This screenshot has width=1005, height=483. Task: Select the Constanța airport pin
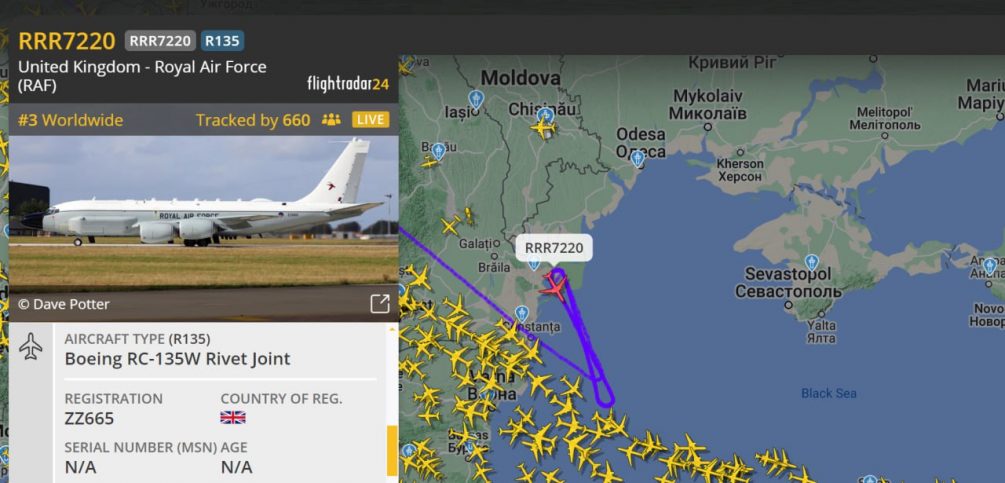click(522, 314)
